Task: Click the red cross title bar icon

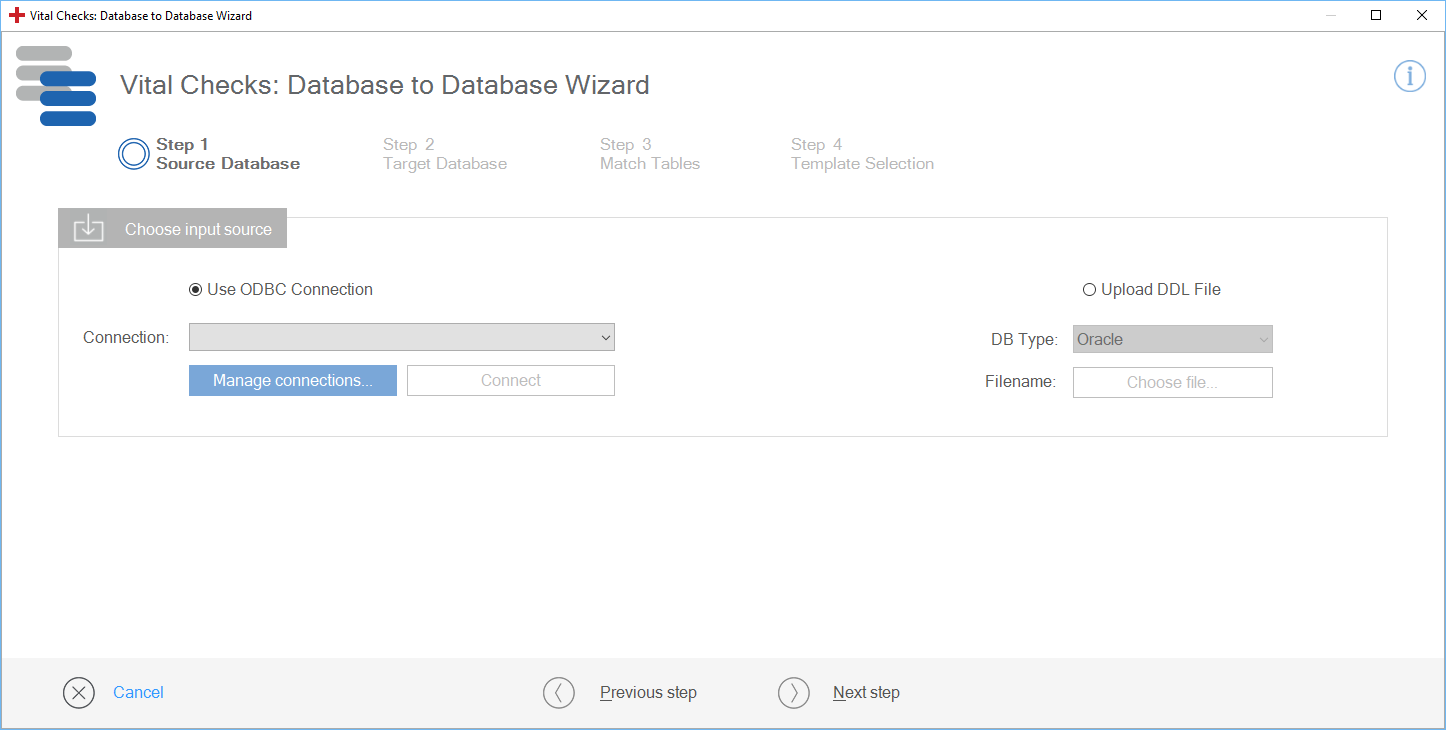Action: (16, 16)
